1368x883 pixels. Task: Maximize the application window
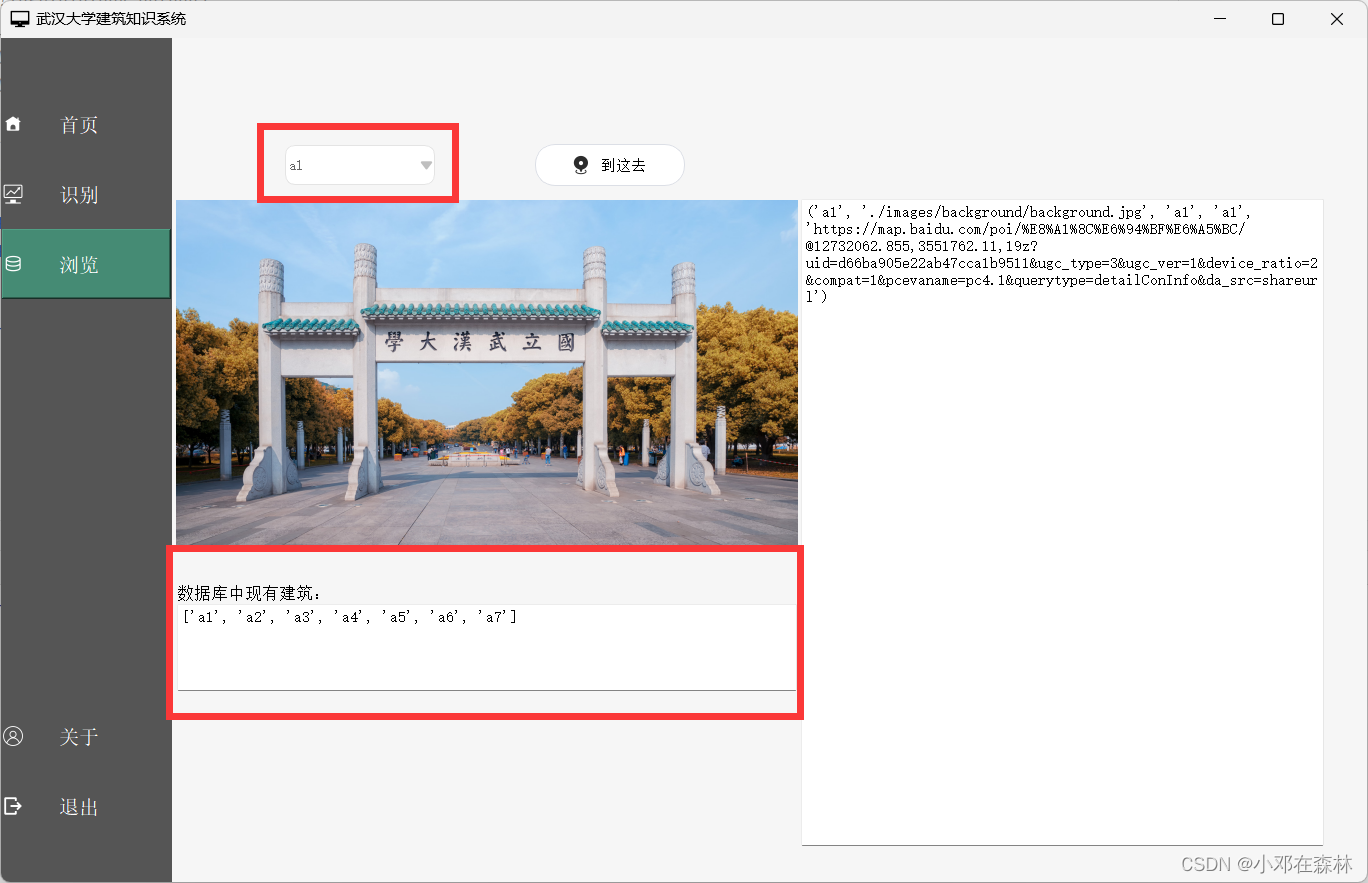coord(1278,19)
